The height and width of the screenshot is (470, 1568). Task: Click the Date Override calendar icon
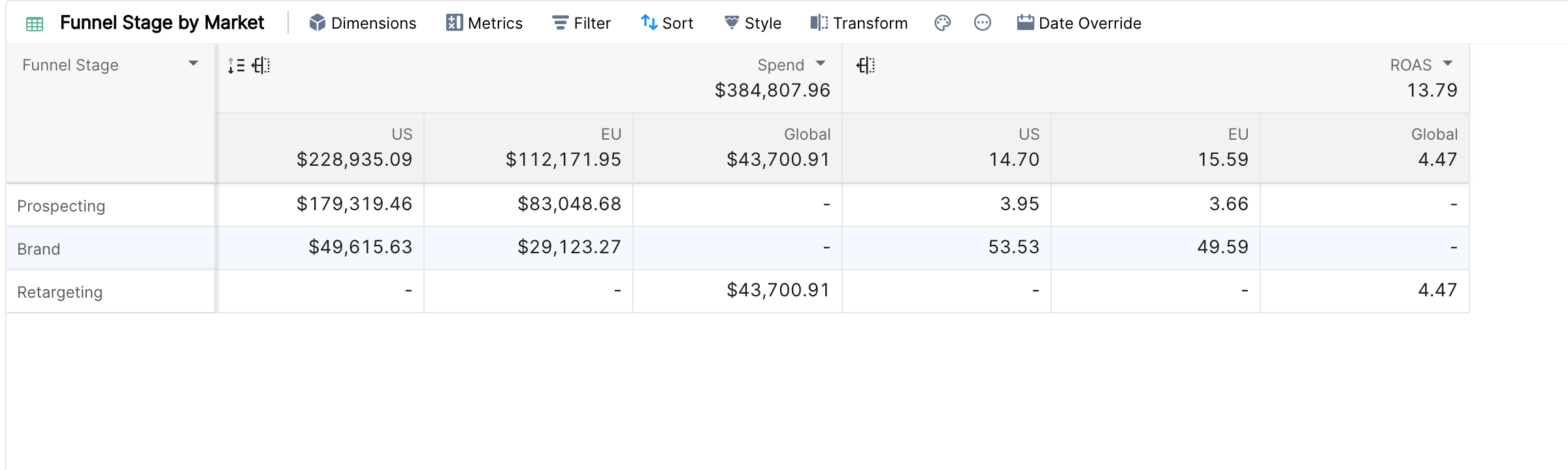click(1025, 23)
